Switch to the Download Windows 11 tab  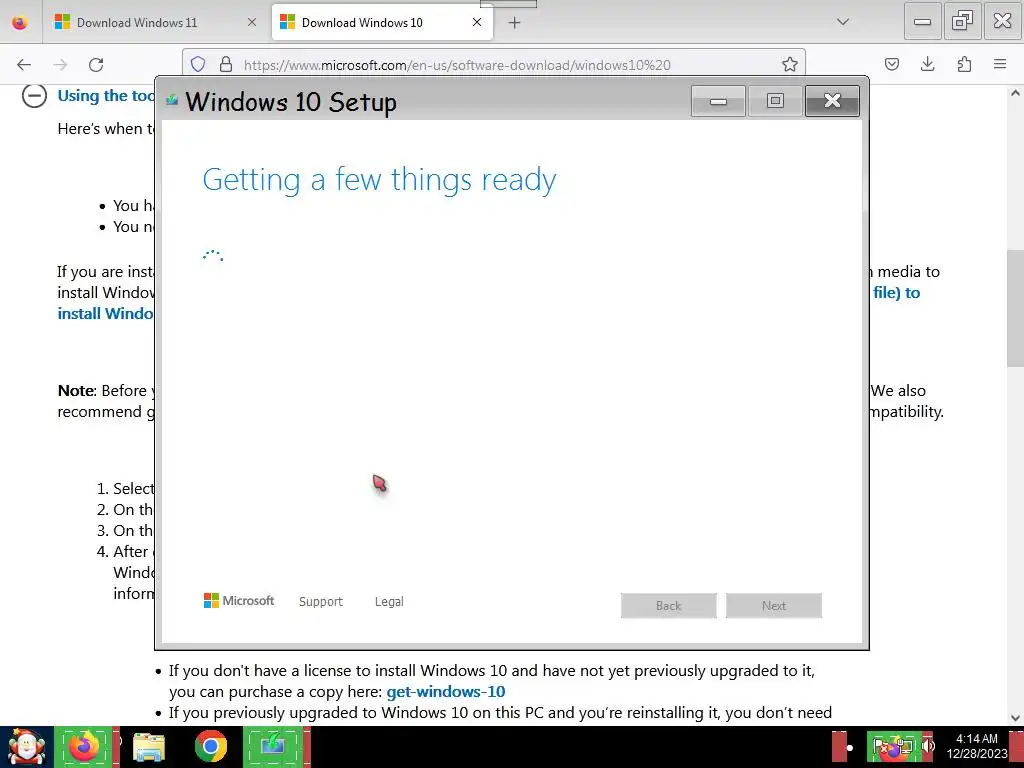155,22
